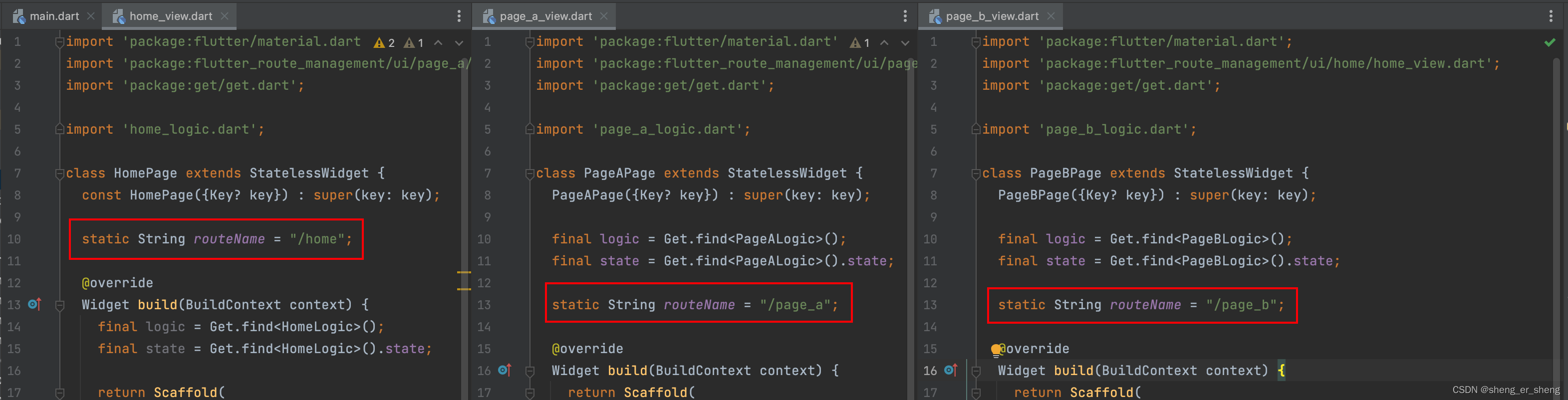Click yellow warning stripe marker in home_view scrollbar
This screenshot has width=1568, height=400.
464,272
